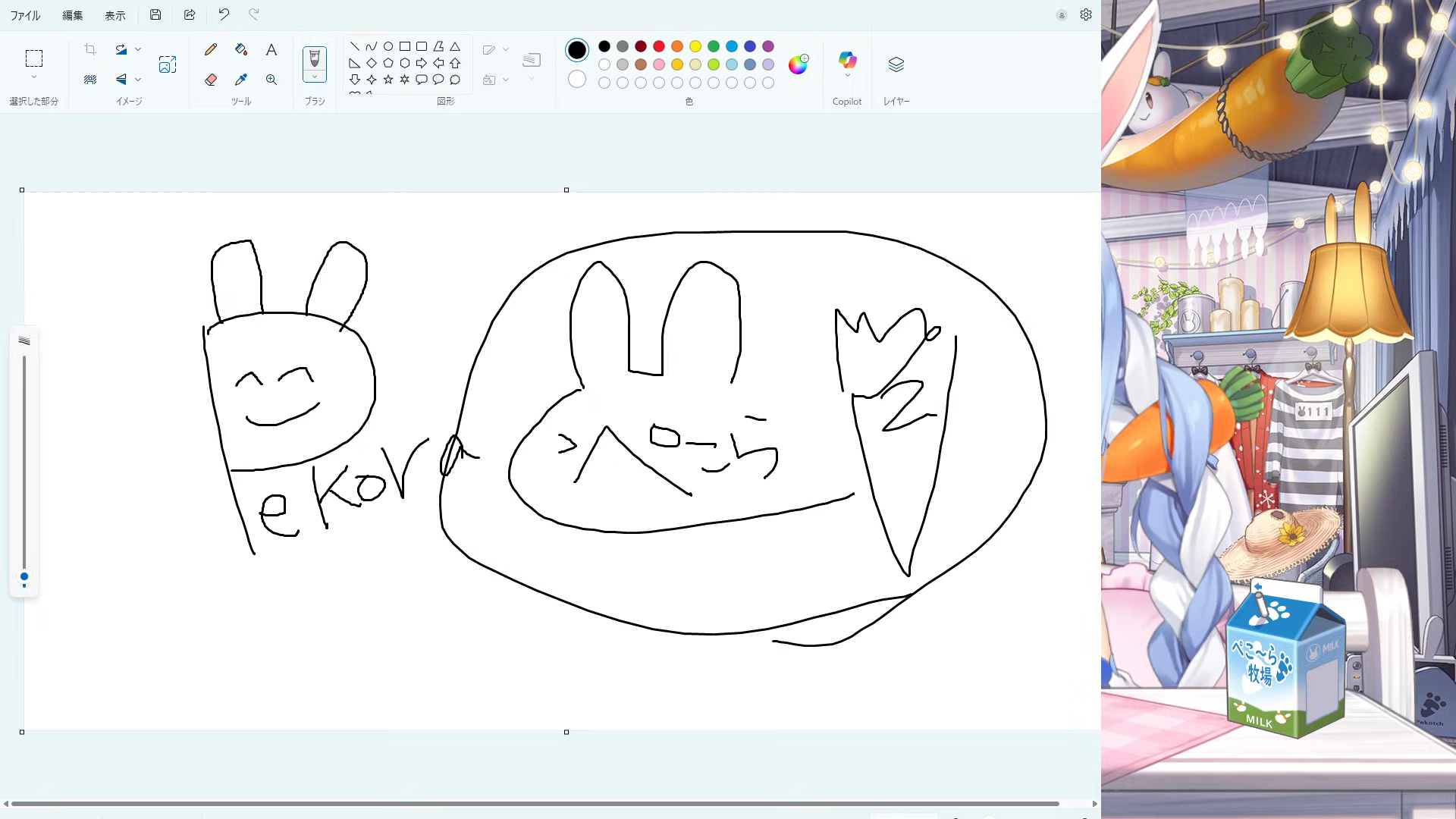Choose the Triangle shape
Image resolution: width=1456 pixels, height=819 pixels.
coord(455,46)
